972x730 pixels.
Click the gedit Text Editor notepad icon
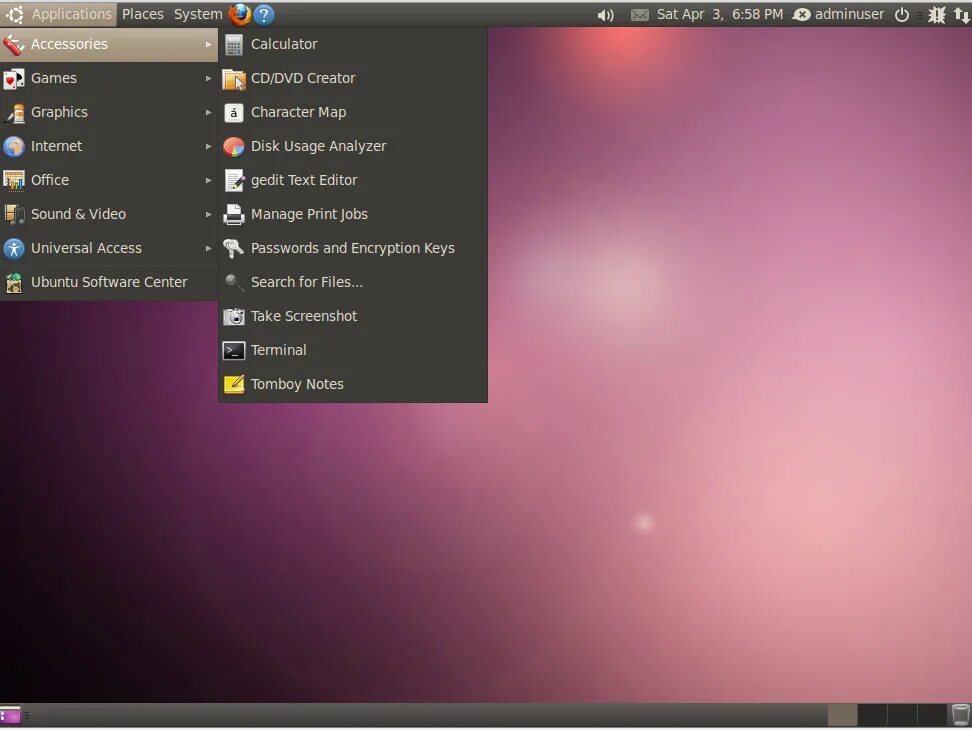coord(234,181)
